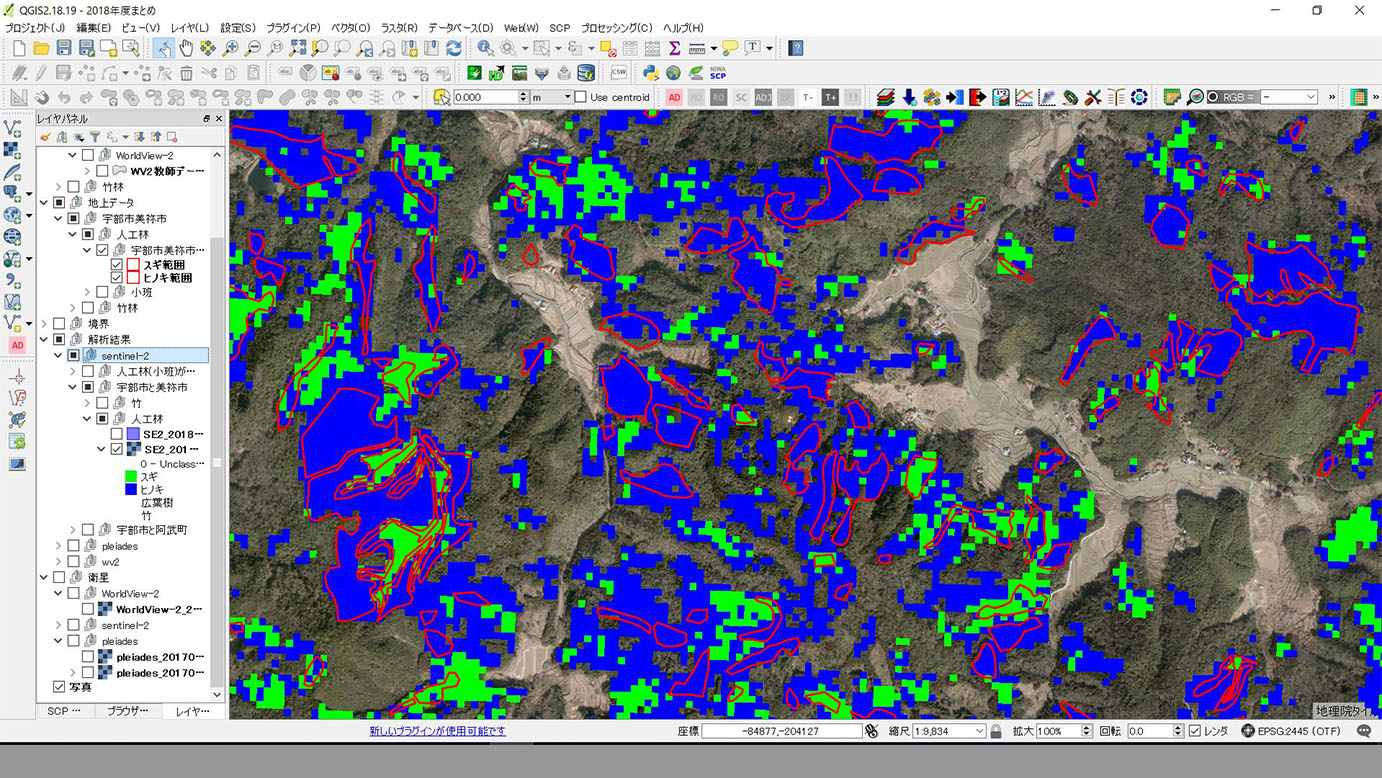The width and height of the screenshot is (1382, 778).
Task: Open the help contents icon
Action: [x=796, y=48]
